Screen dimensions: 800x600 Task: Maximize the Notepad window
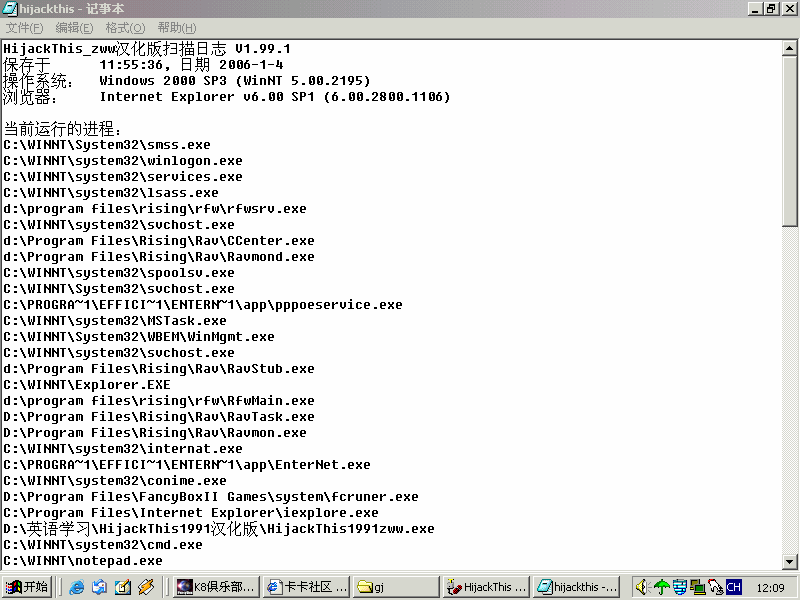(770, 9)
